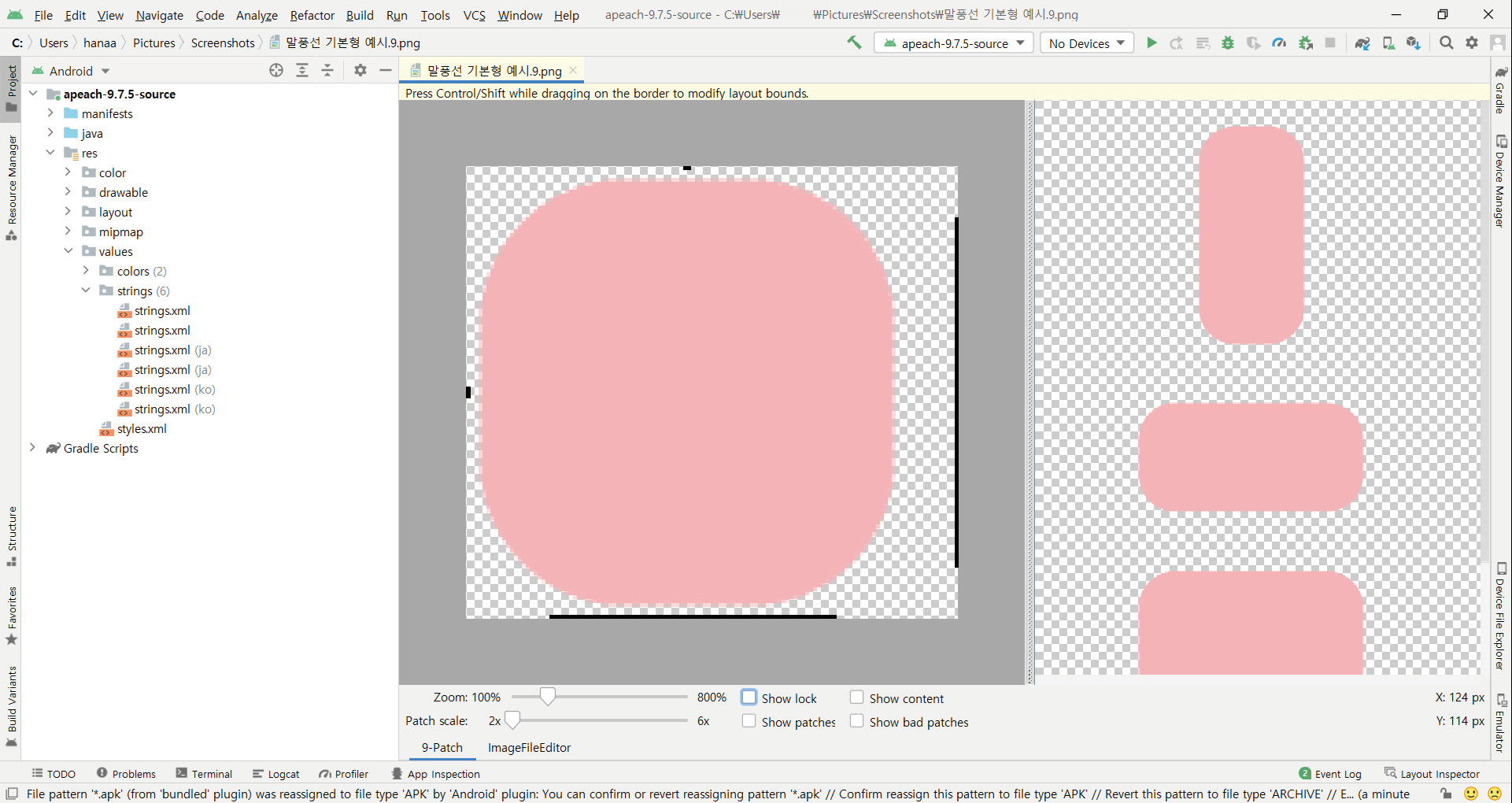Open the Profiler tool window
This screenshot has width=1512, height=803.
click(343, 774)
